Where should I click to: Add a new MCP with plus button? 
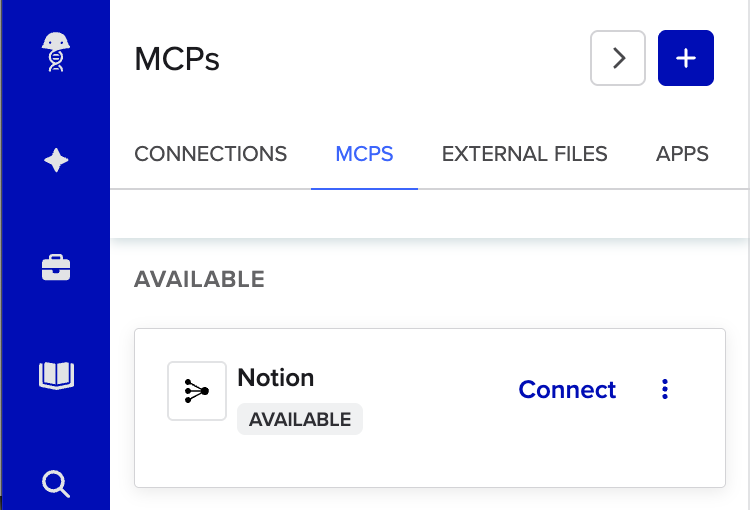685,58
